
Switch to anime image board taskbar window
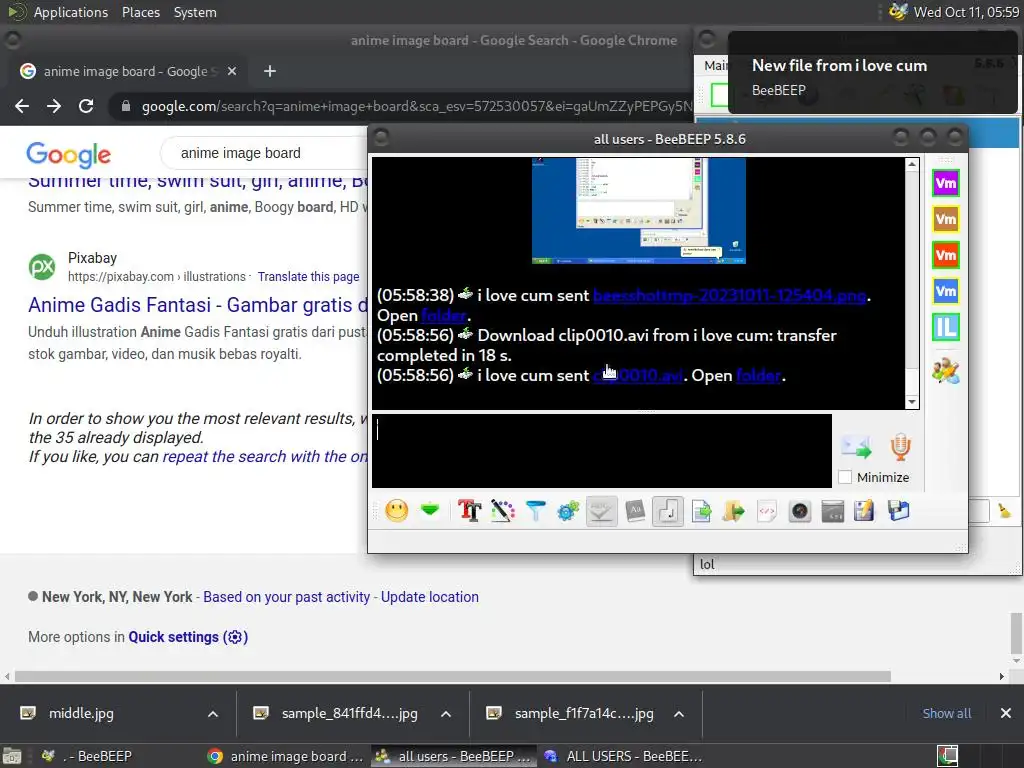[x=284, y=756]
